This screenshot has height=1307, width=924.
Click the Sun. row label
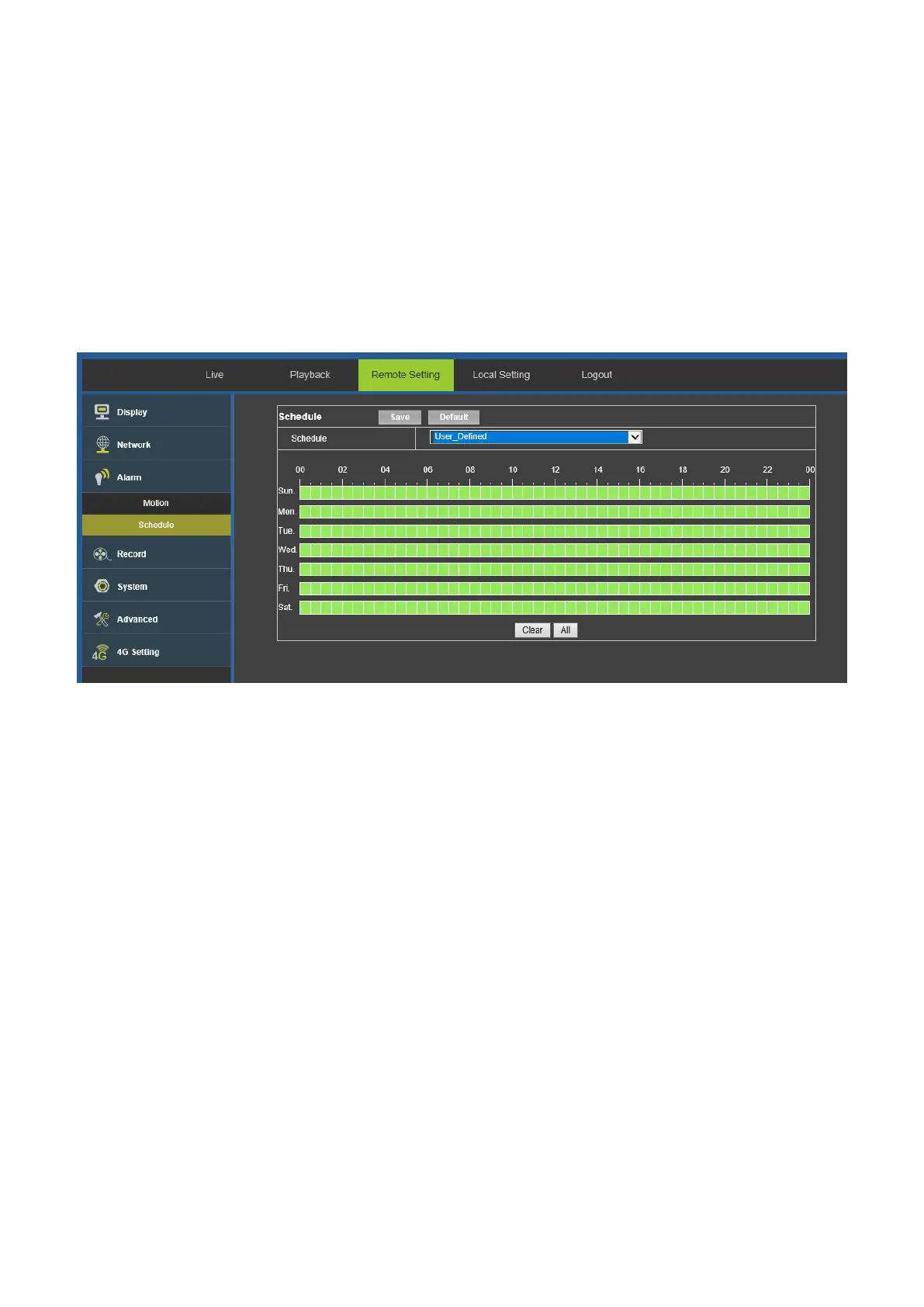tap(286, 491)
